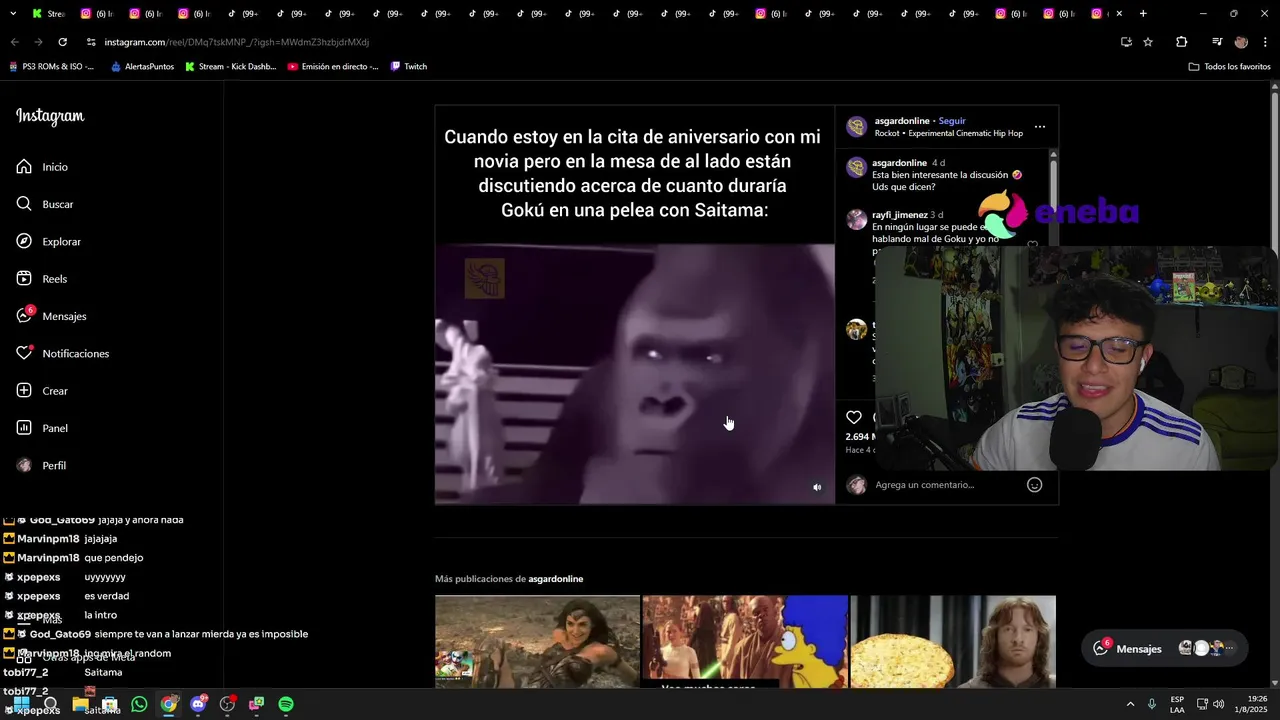Open the system volume tray icon

coord(1218,704)
